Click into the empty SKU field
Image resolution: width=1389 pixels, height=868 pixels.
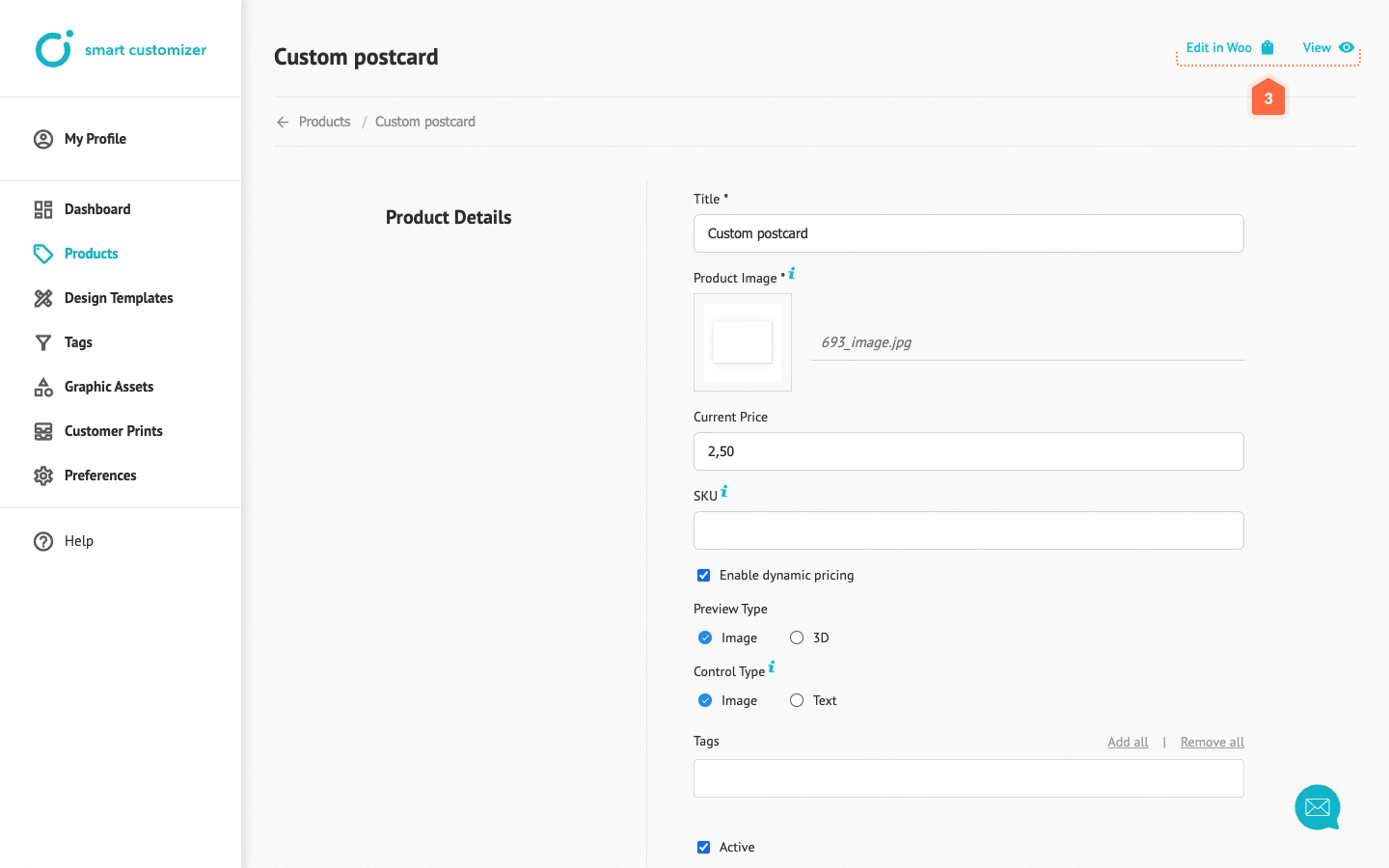click(968, 530)
